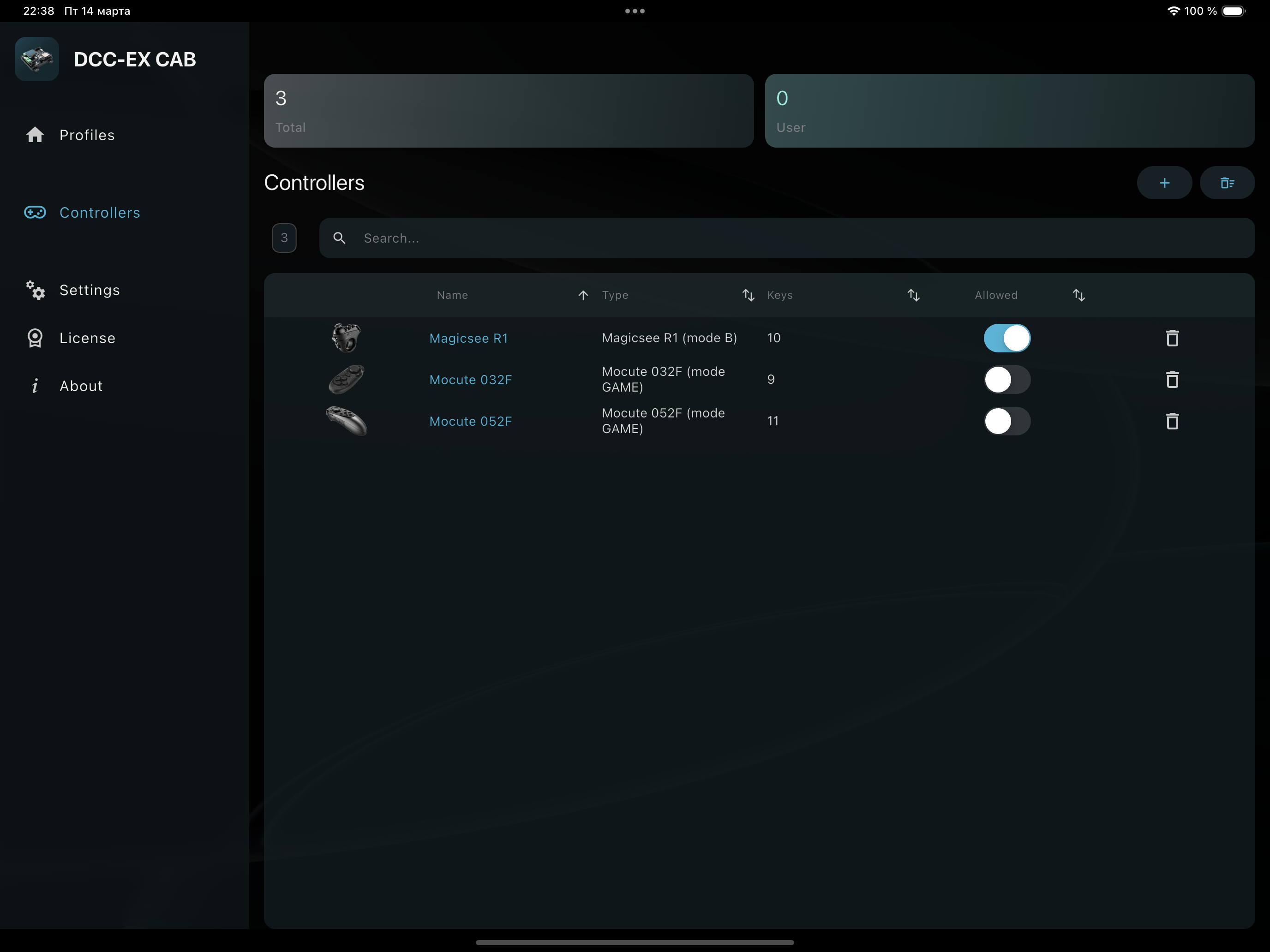Delete the Mocute 032F controller
Viewport: 1270px width, 952px height.
coord(1172,380)
